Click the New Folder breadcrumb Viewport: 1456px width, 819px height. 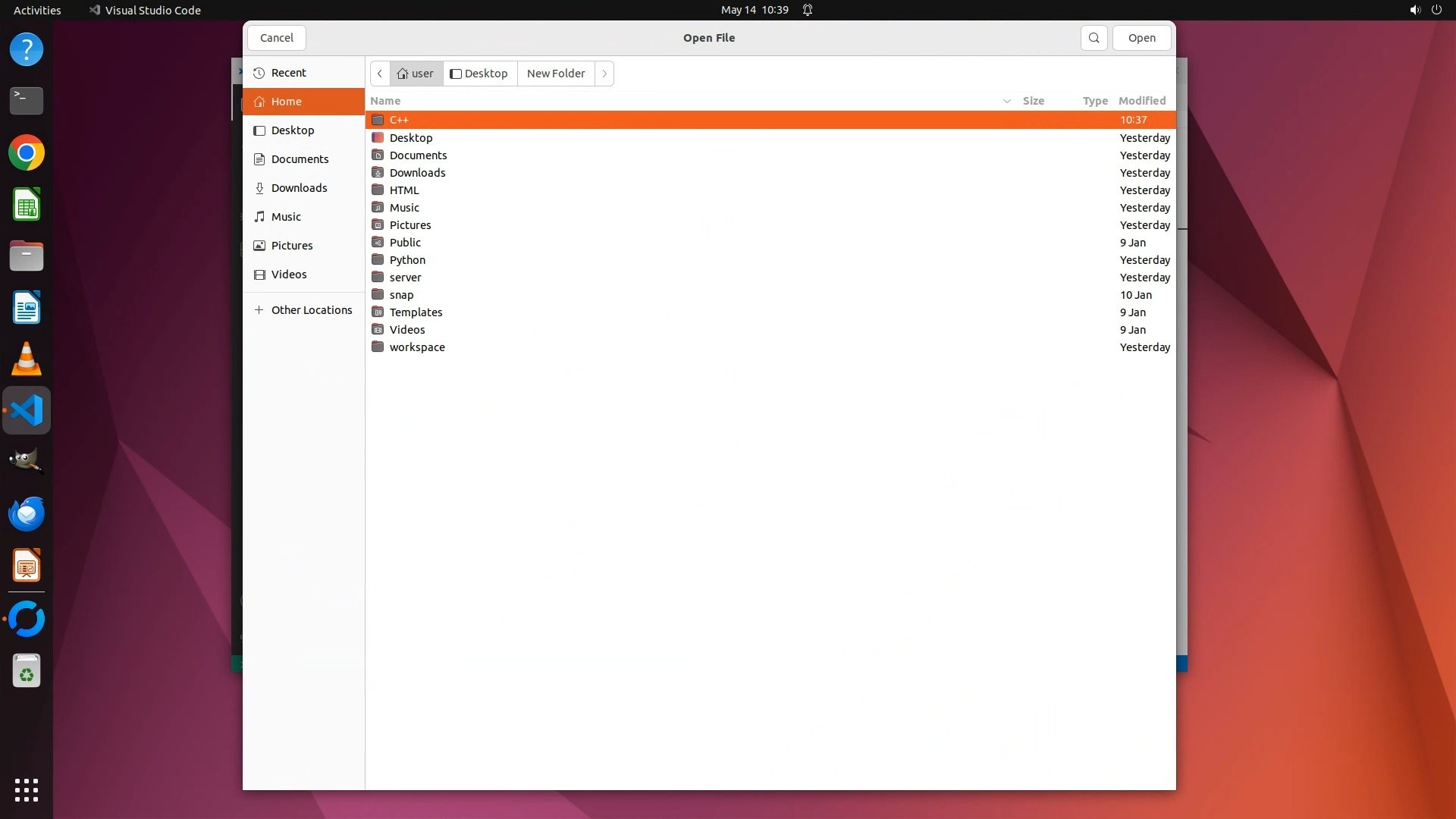[x=556, y=74]
